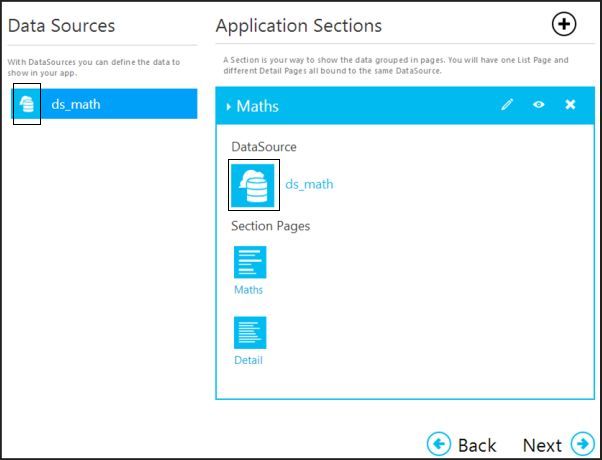Click the Maths label under Section Pages
Image resolution: width=602 pixels, height=460 pixels.
pyautogui.click(x=249, y=290)
